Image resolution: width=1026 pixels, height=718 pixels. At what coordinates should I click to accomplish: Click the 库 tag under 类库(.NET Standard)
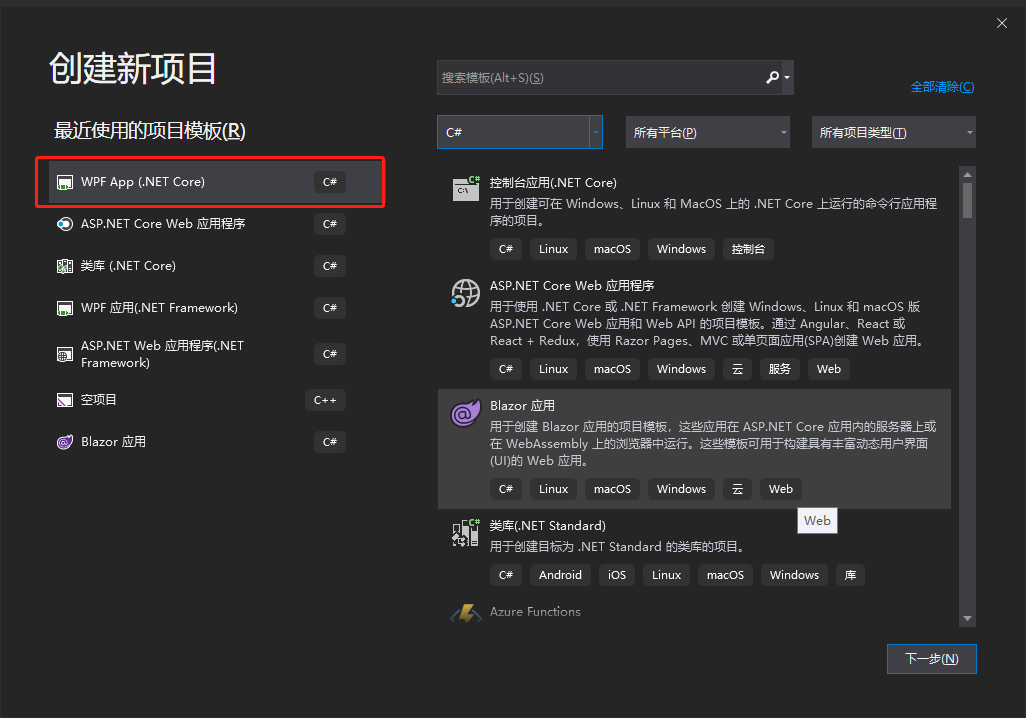[850, 575]
